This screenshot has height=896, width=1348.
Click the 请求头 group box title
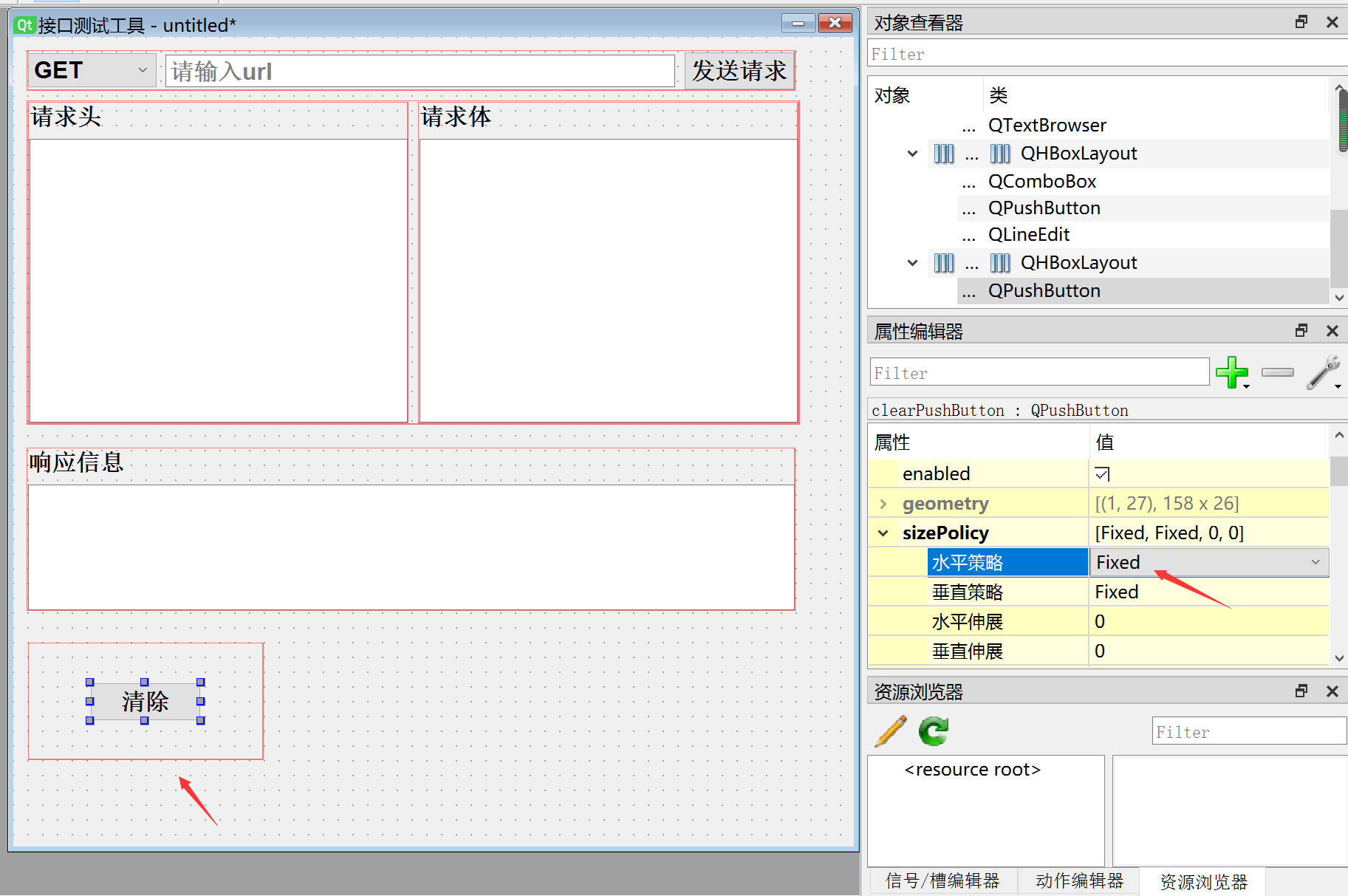[x=66, y=117]
